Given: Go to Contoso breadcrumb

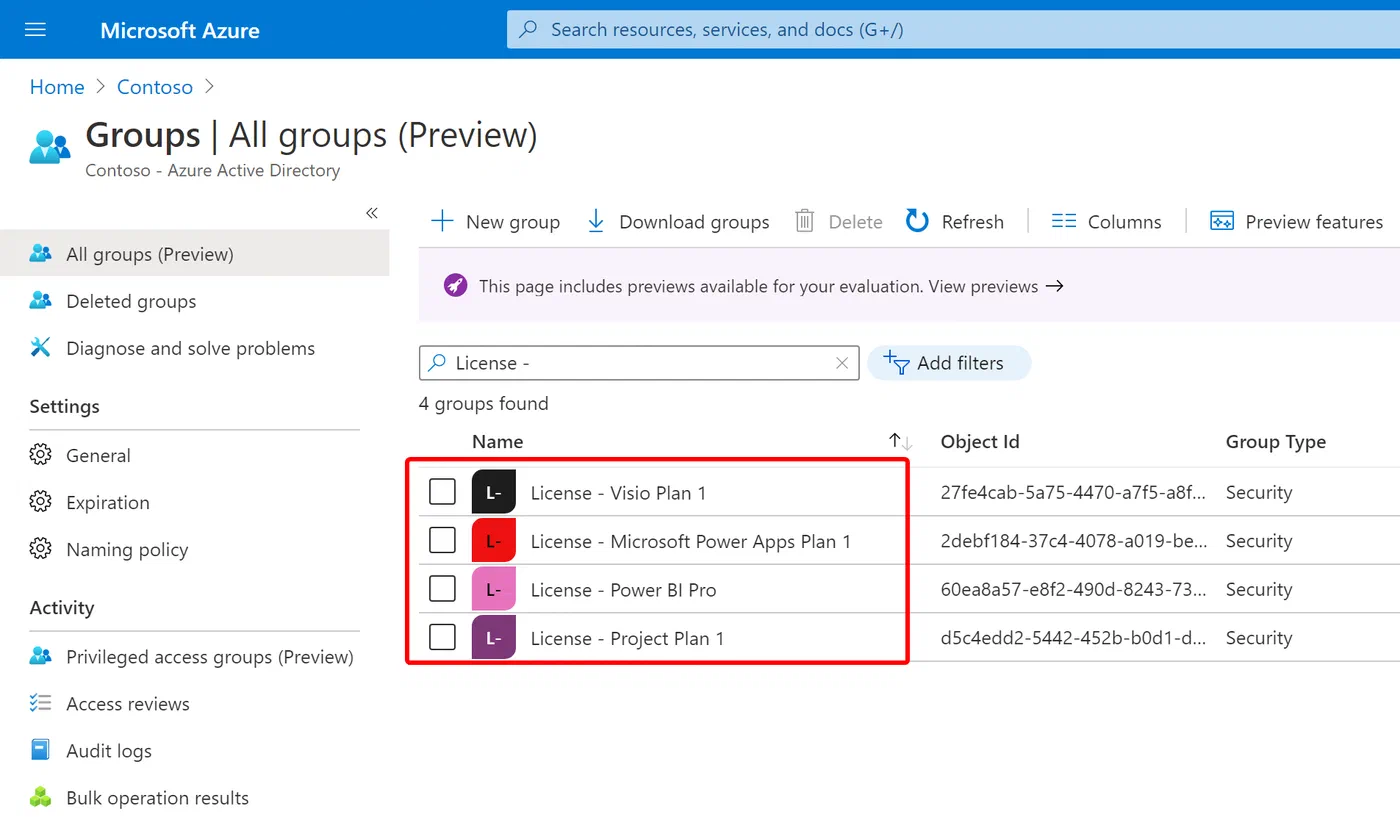Looking at the screenshot, I should (x=155, y=87).
